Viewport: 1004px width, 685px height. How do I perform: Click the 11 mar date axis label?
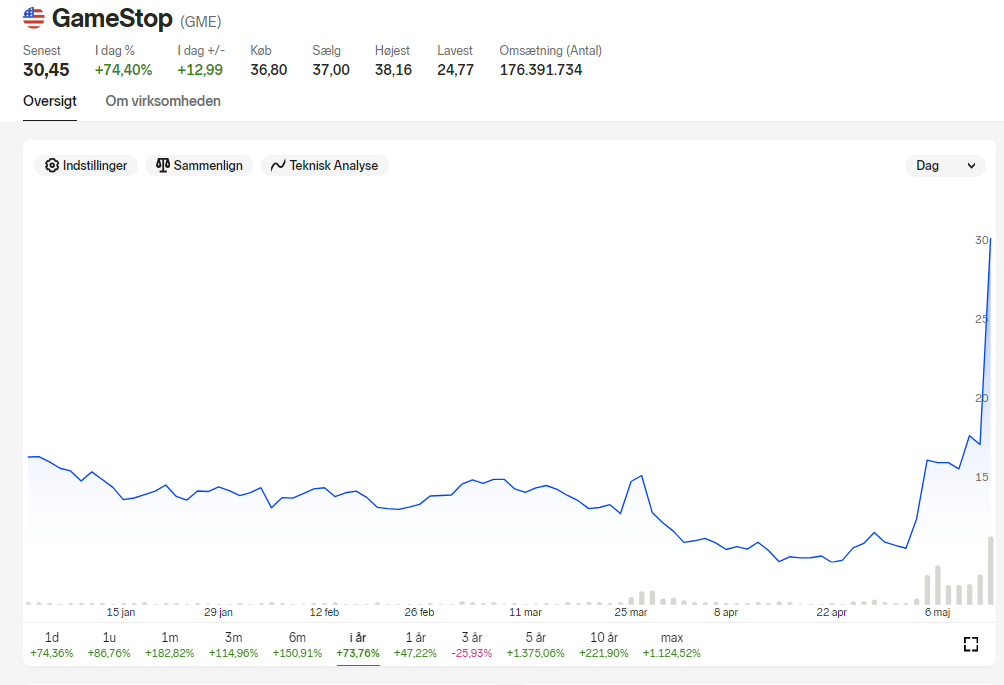(526, 612)
